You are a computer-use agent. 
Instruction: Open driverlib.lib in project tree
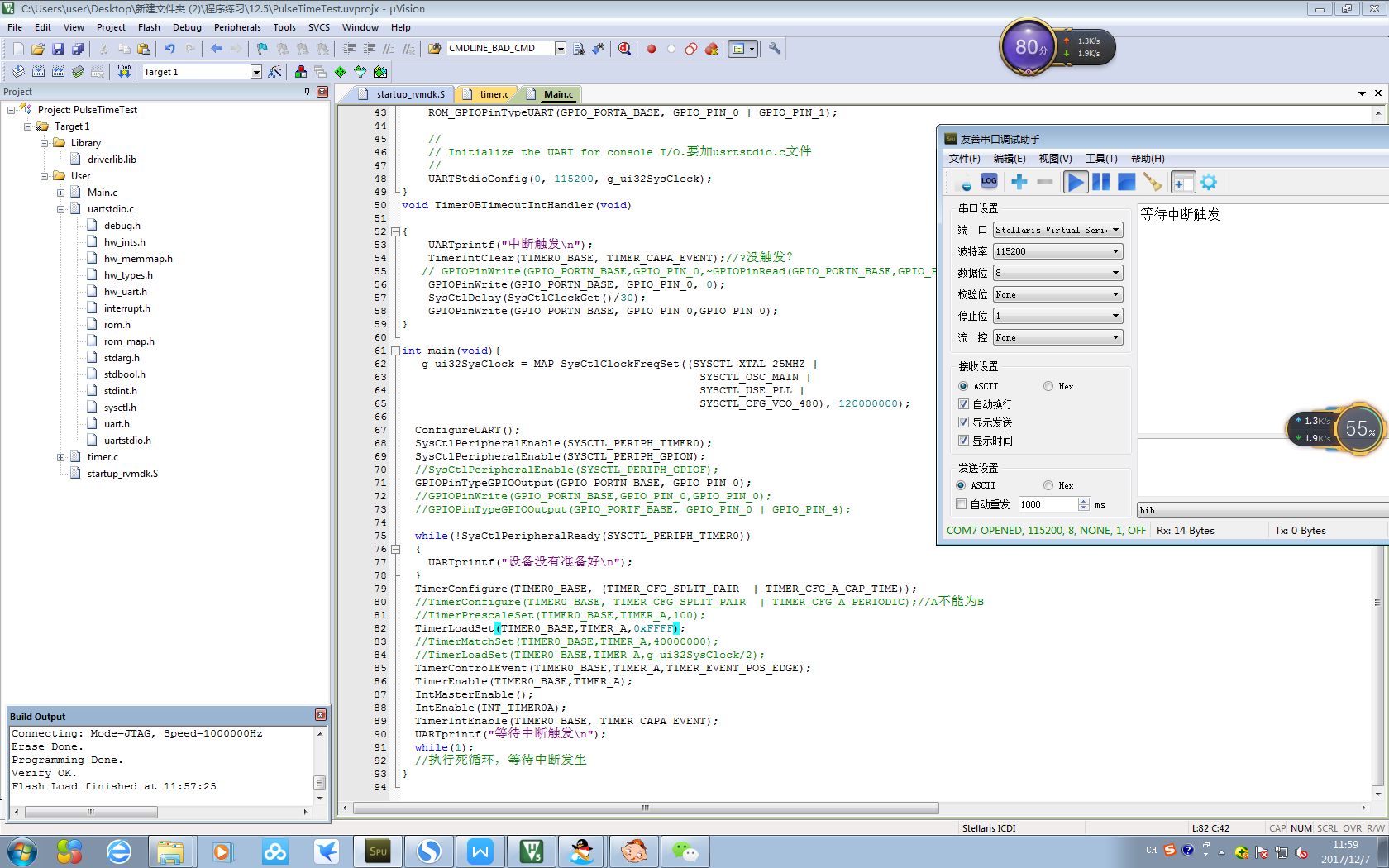click(112, 160)
